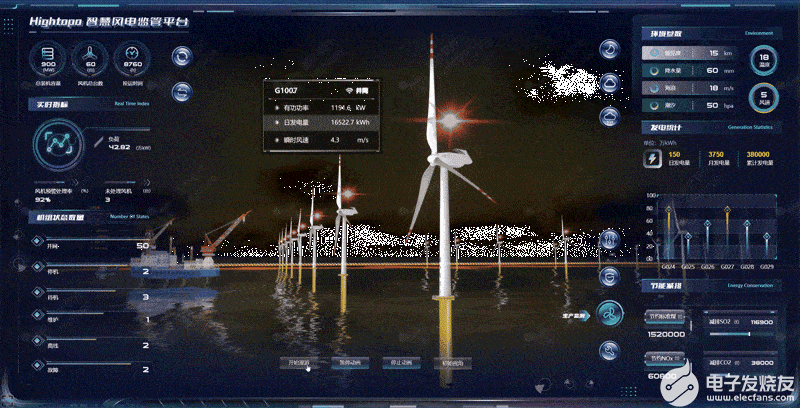Click the G1007 turbine popup title
This screenshot has width=800, height=408.
286,90
